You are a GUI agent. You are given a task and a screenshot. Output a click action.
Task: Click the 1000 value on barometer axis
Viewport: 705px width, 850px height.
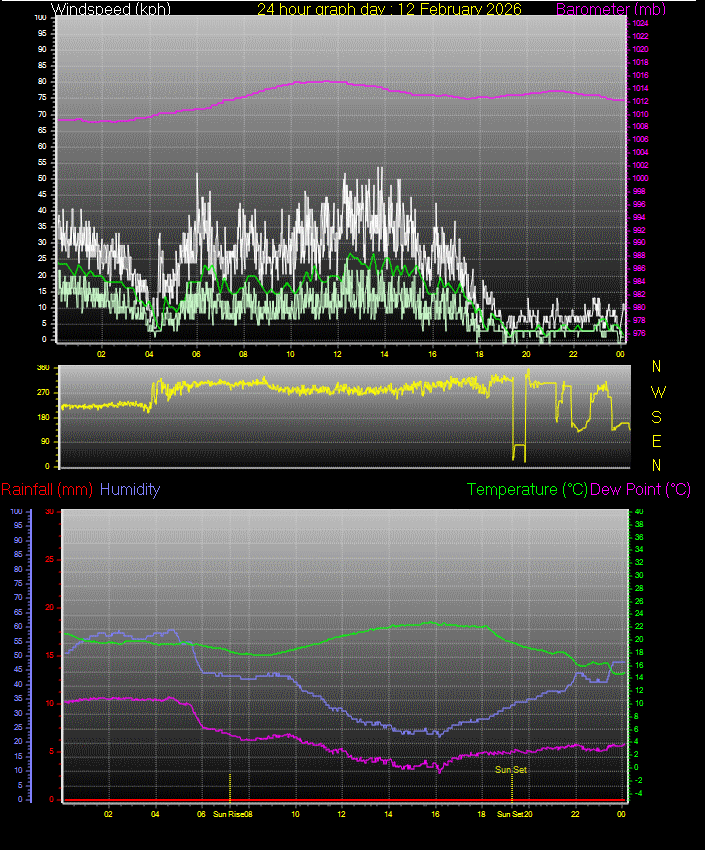[641, 178]
